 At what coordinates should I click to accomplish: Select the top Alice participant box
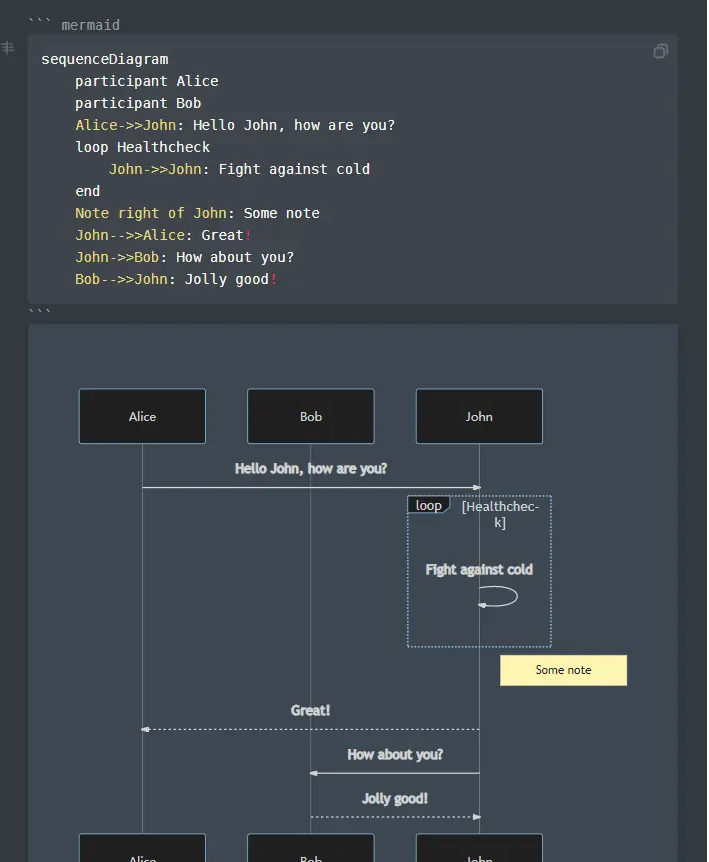[142, 416]
